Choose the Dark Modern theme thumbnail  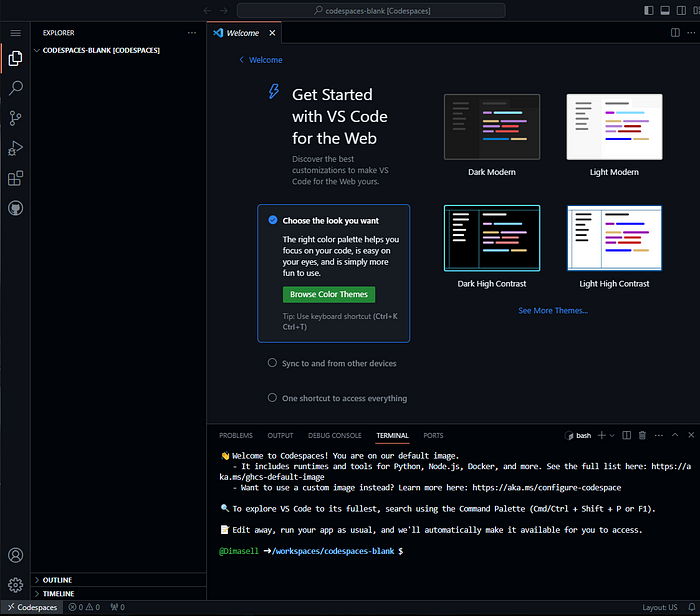click(492, 127)
